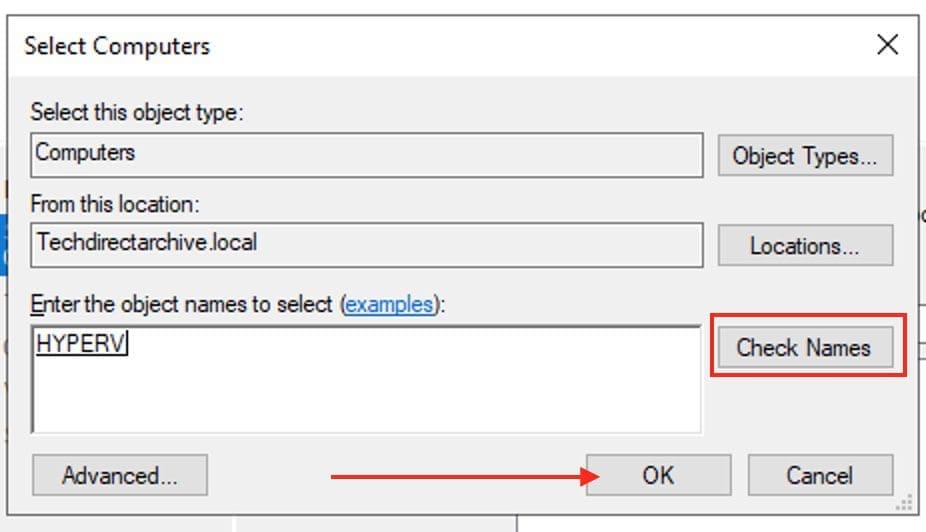The width and height of the screenshot is (926, 532).
Task: Click the Check Names button
Action: pyautogui.click(x=804, y=348)
